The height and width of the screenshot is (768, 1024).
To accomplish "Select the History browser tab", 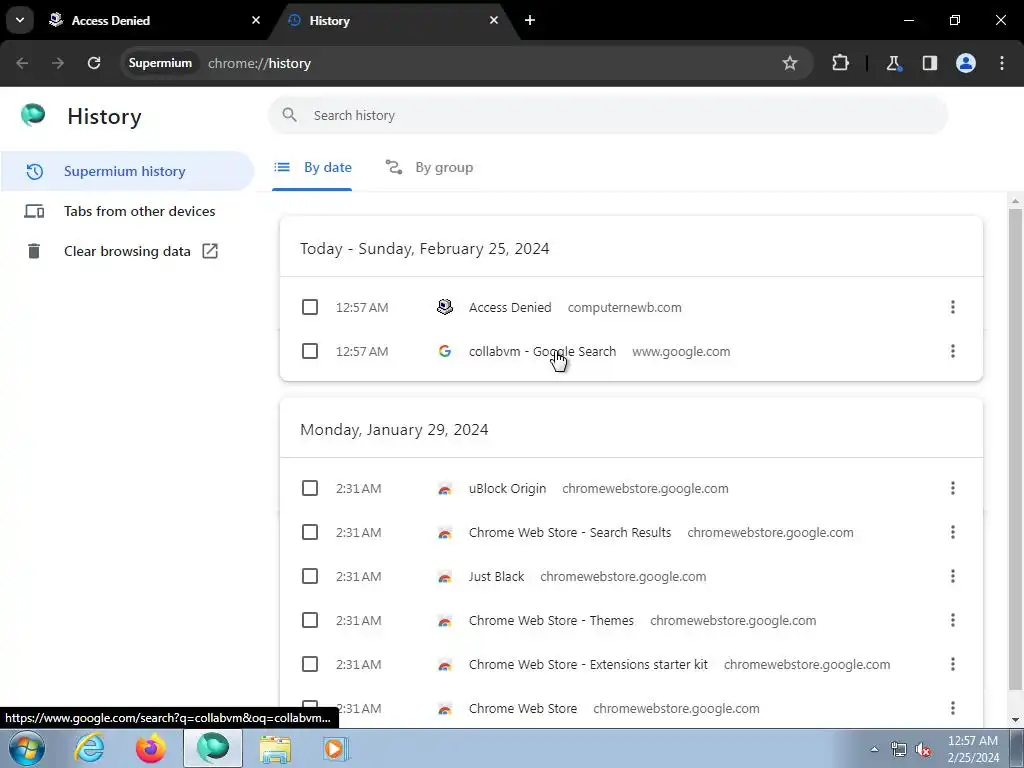I will 395,20.
